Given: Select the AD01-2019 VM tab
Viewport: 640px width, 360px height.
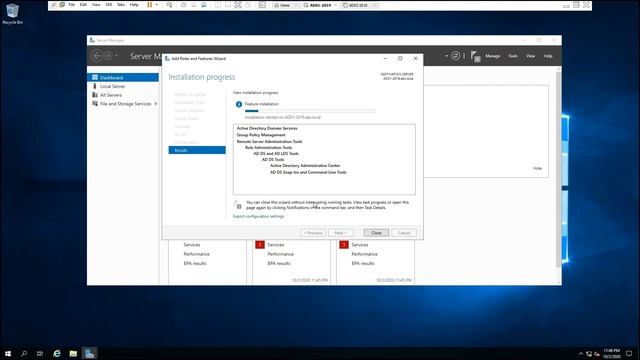Looking at the screenshot, I should point(319,5).
